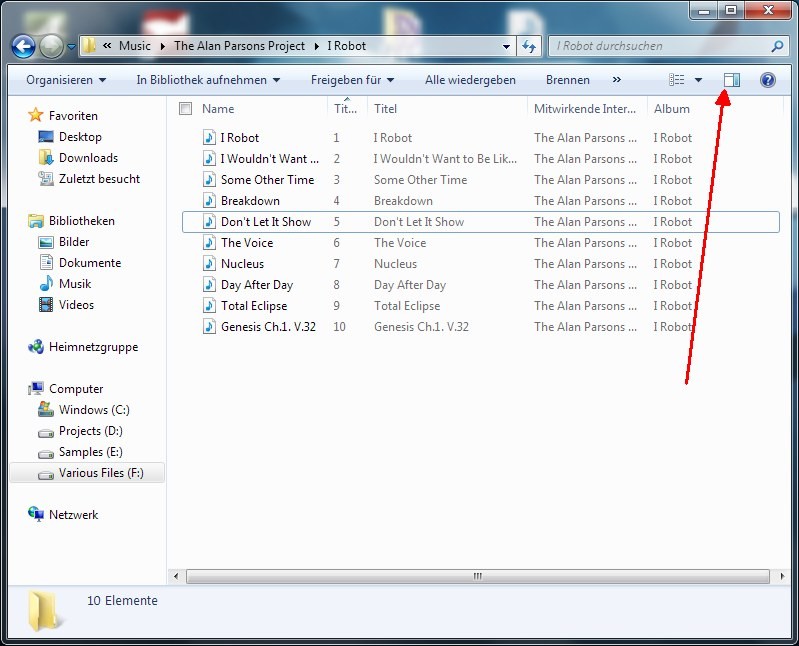Image resolution: width=799 pixels, height=646 pixels.
Task: Click 'Music' in the address breadcrumb
Action: coord(135,46)
